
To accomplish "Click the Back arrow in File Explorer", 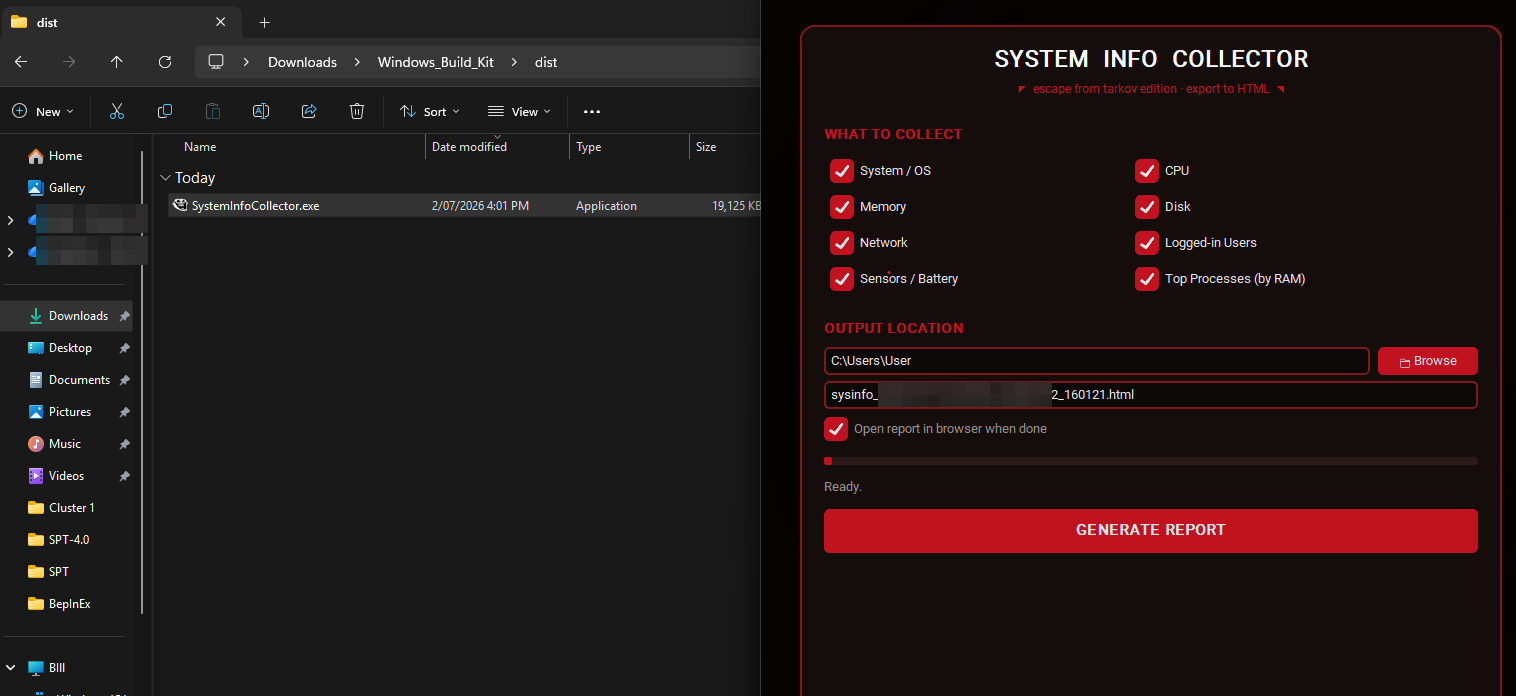I will (x=21, y=62).
